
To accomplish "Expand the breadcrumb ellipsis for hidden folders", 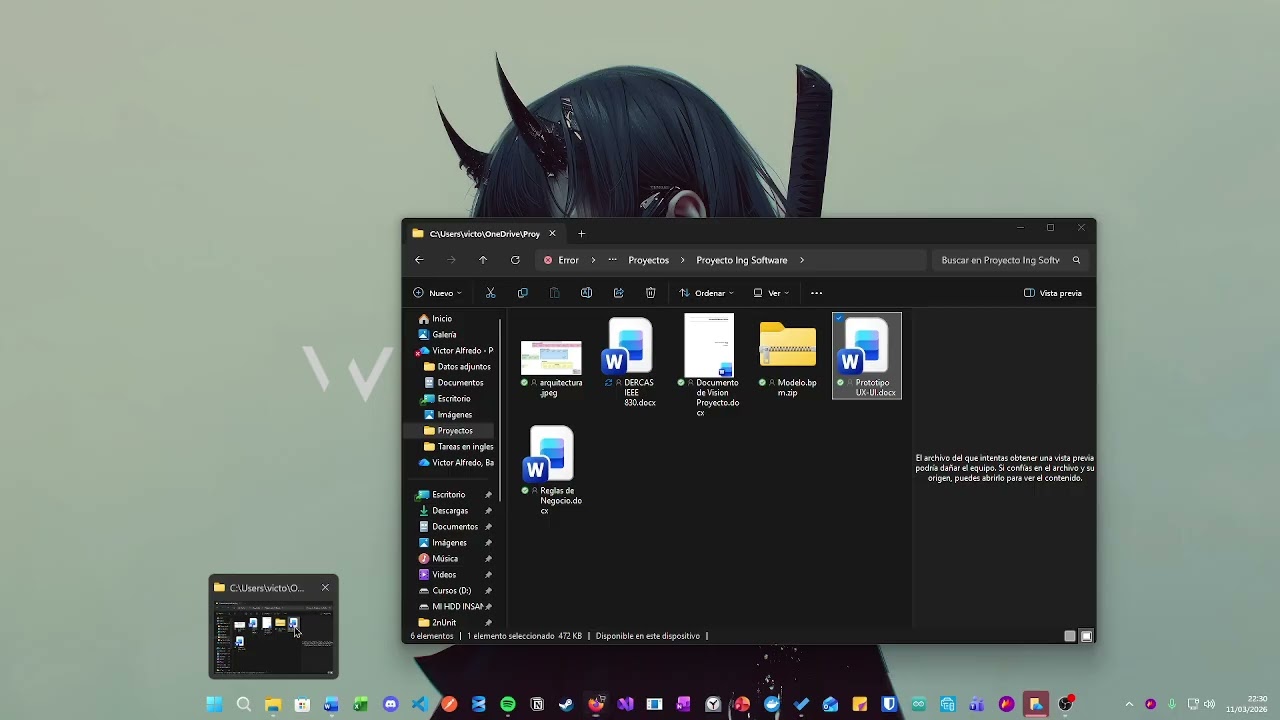I will [613, 260].
